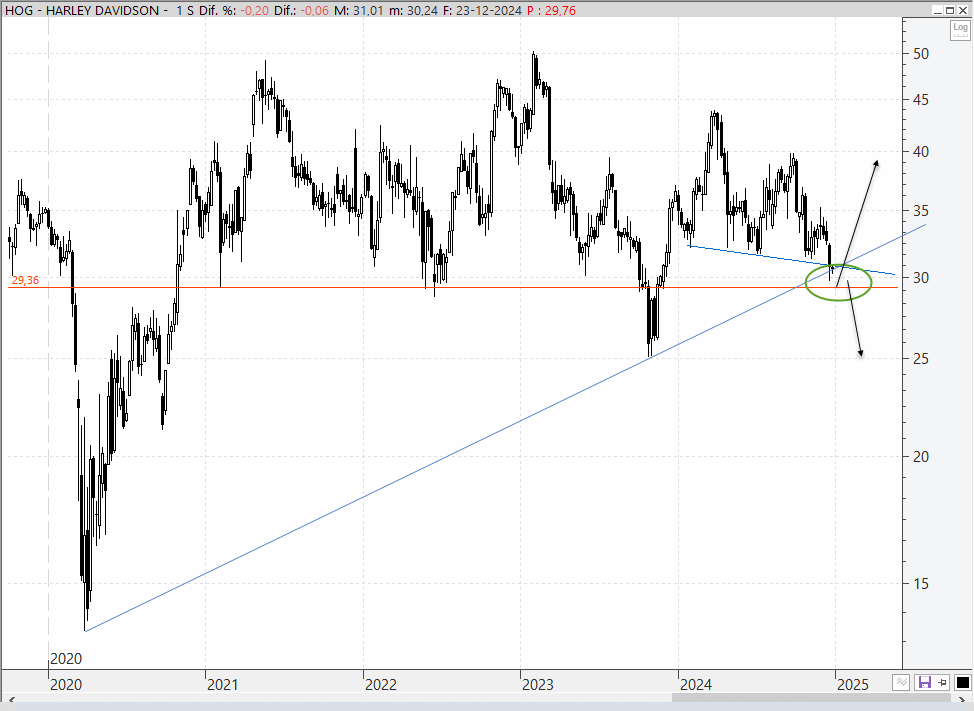Click the 'F: 23-12-2024' date
The image size is (974, 711).
[x=482, y=11]
